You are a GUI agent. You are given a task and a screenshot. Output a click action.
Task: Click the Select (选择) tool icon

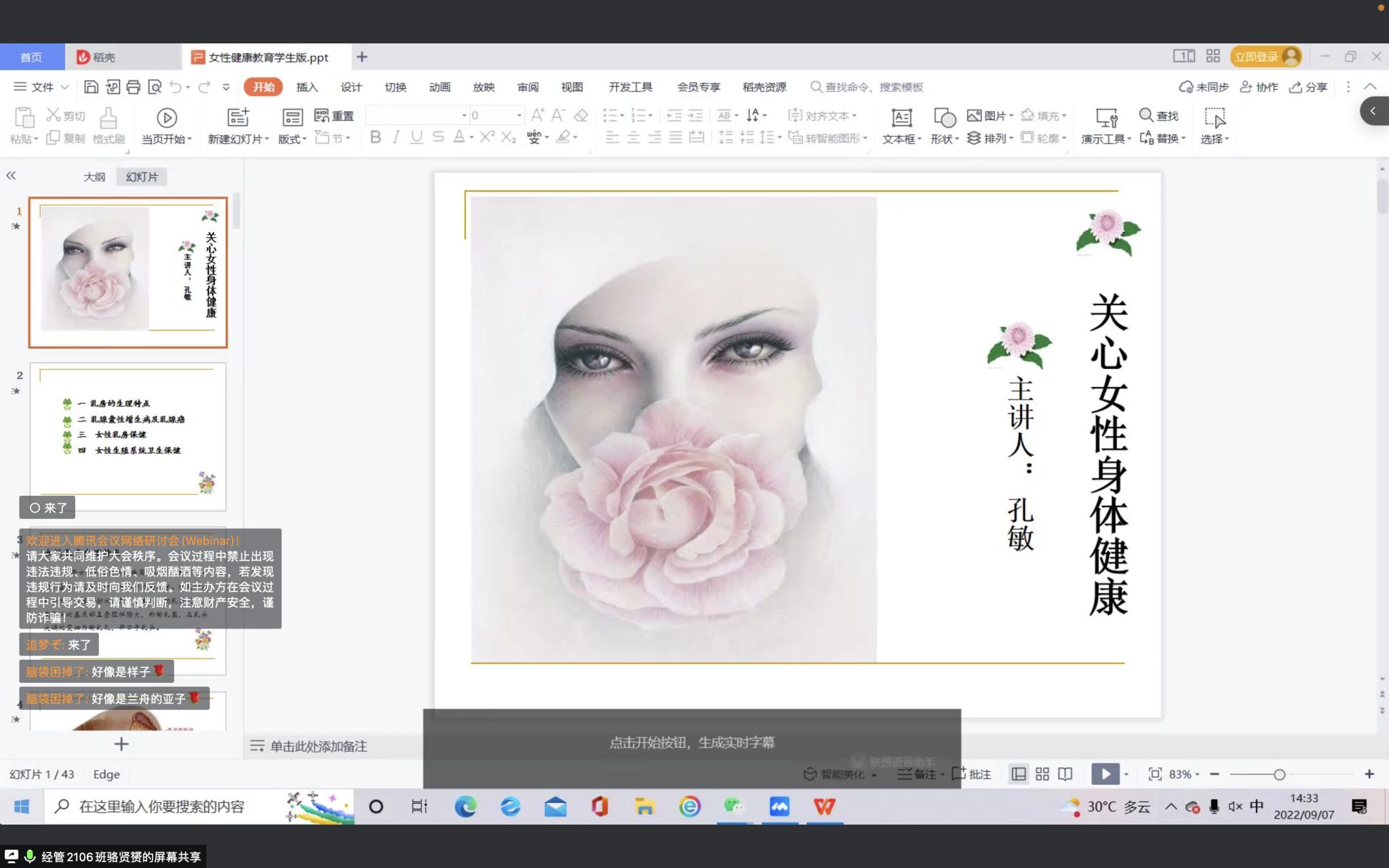(x=1215, y=118)
